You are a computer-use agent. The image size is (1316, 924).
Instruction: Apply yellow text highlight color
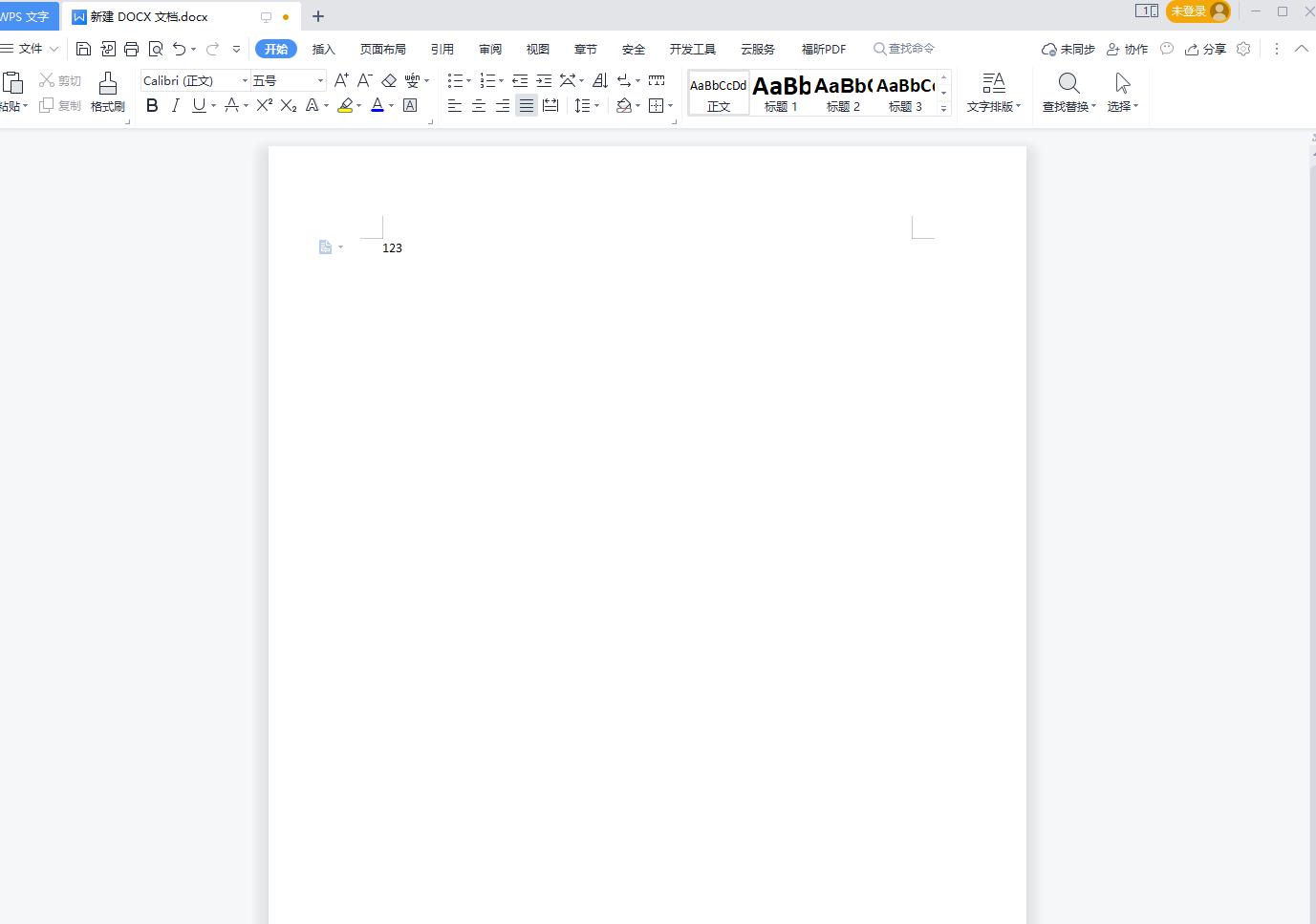pos(346,105)
